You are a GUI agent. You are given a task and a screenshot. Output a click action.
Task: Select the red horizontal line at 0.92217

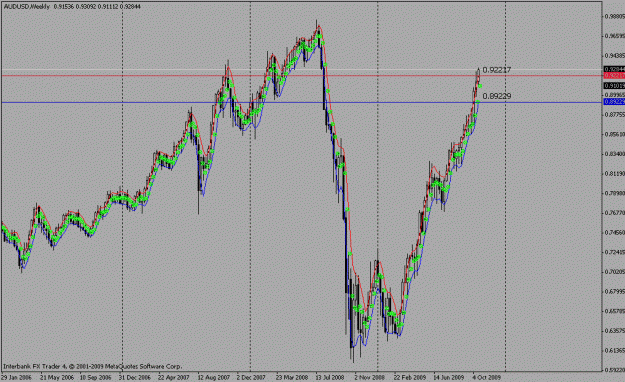tap(301, 75)
